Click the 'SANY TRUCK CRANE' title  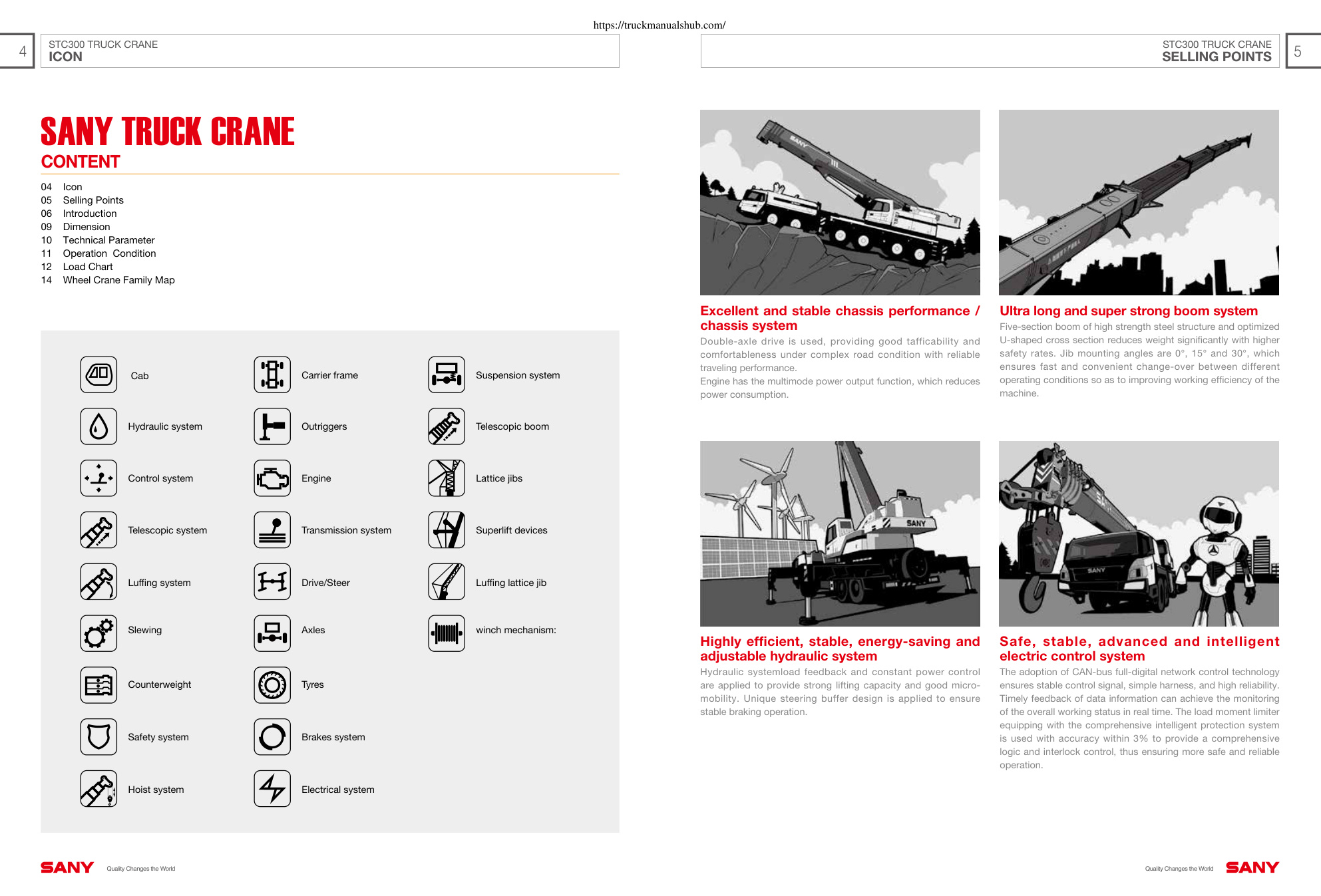168,131
